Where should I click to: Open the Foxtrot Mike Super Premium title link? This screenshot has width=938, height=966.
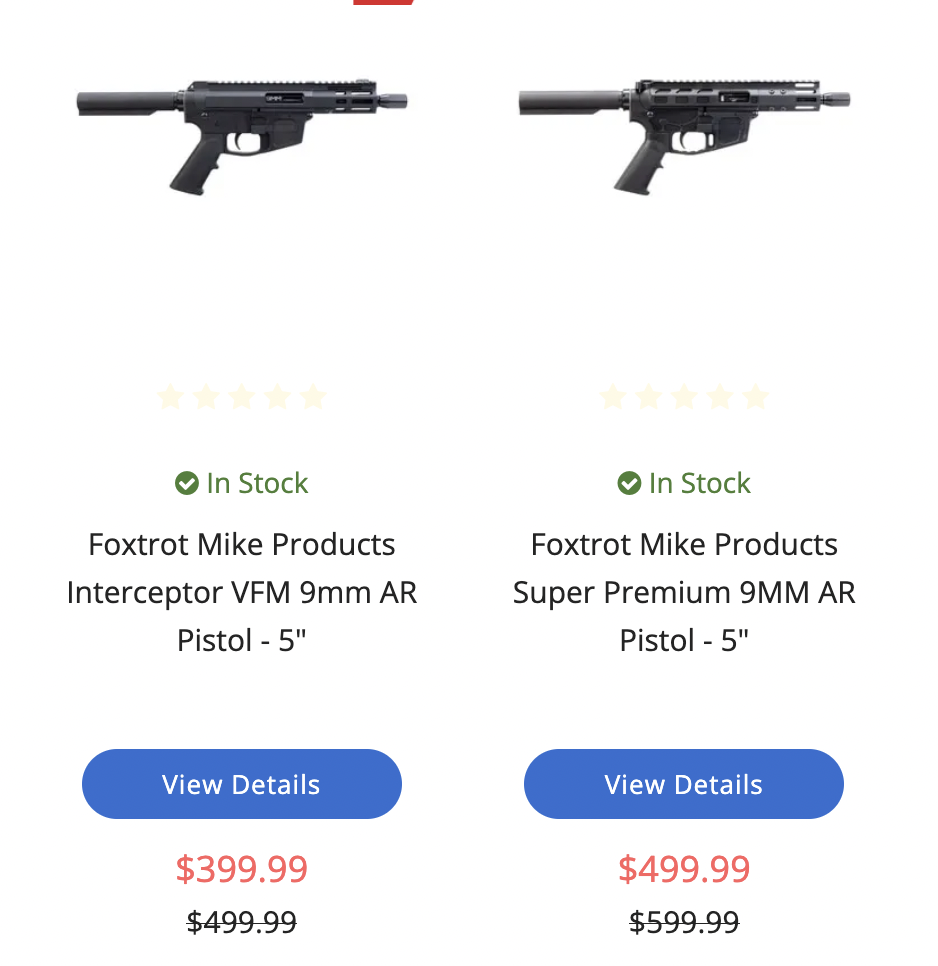click(x=684, y=593)
